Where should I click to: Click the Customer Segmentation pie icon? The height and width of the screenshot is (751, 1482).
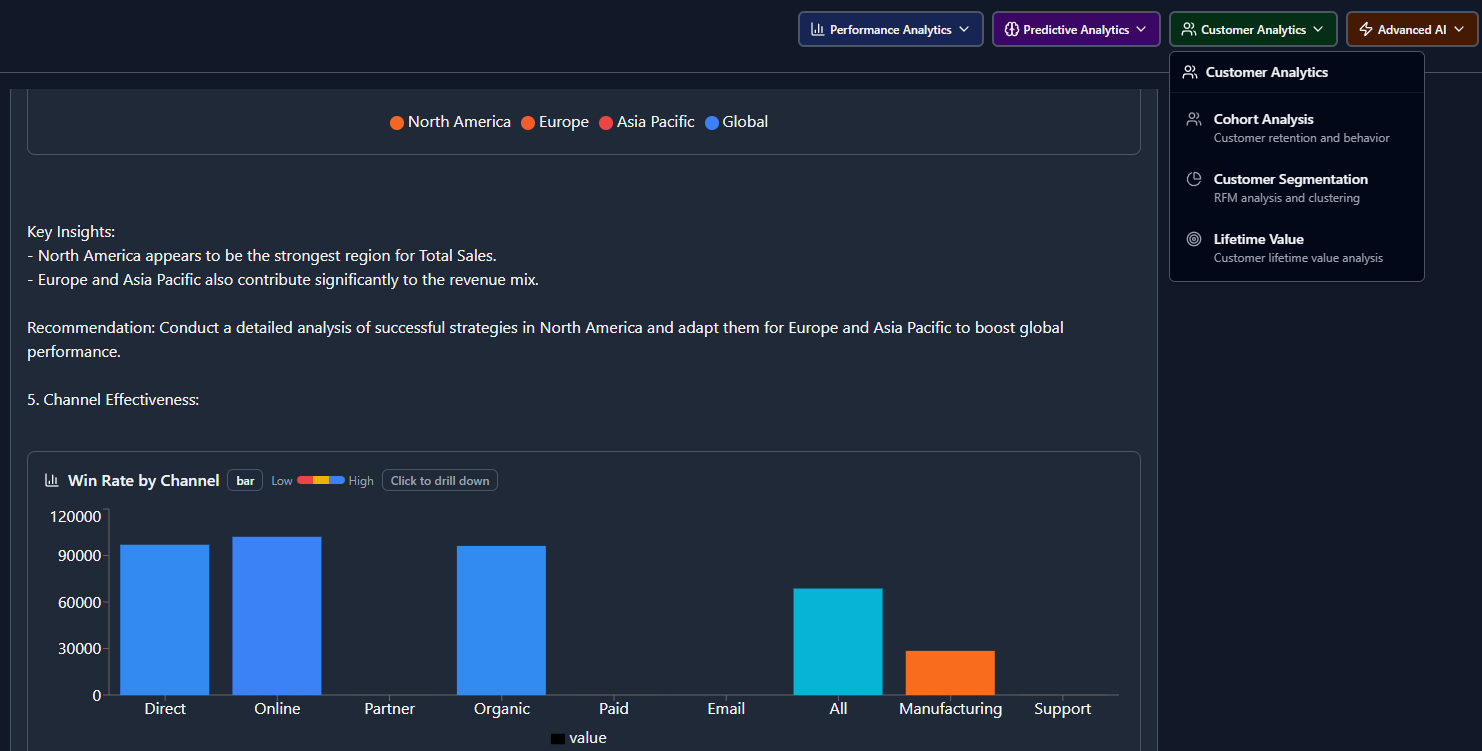[x=1193, y=178]
